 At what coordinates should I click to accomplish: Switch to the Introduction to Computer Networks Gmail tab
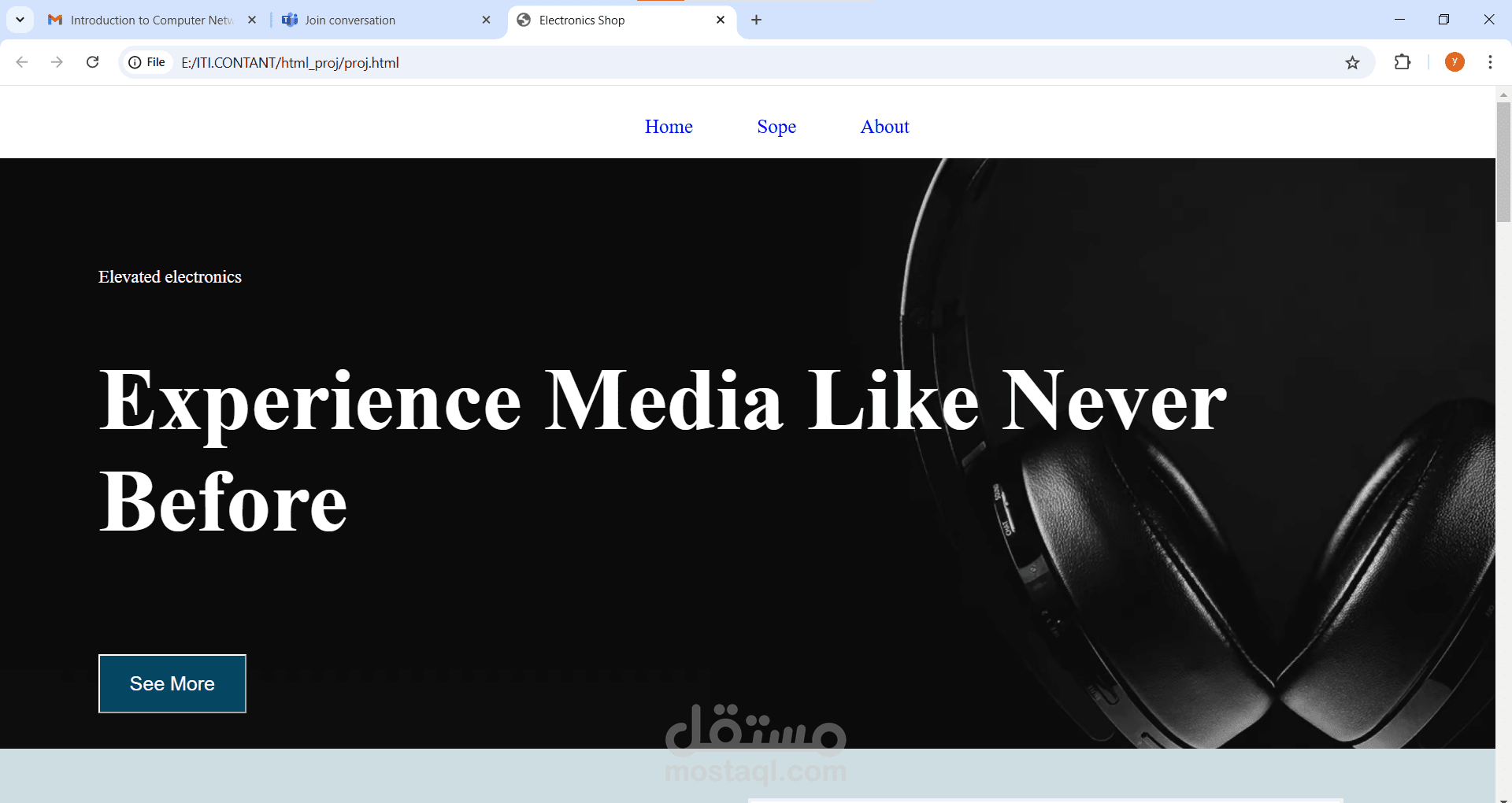pos(151,20)
